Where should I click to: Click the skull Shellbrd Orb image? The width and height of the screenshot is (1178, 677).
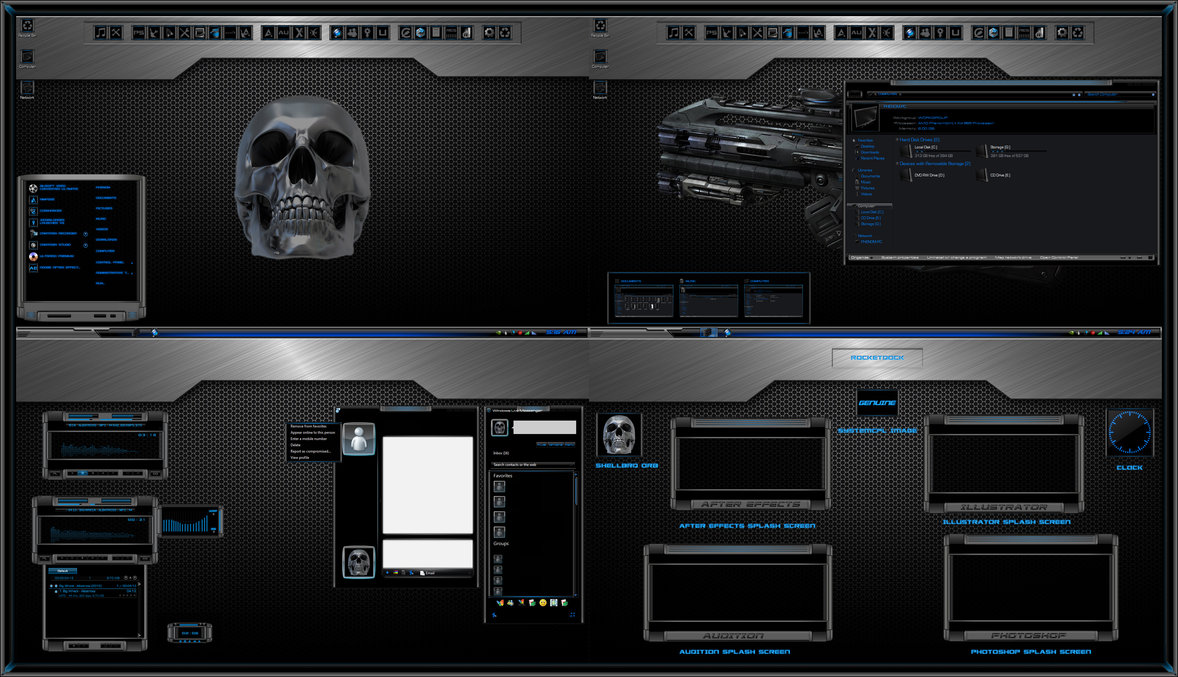click(x=618, y=436)
